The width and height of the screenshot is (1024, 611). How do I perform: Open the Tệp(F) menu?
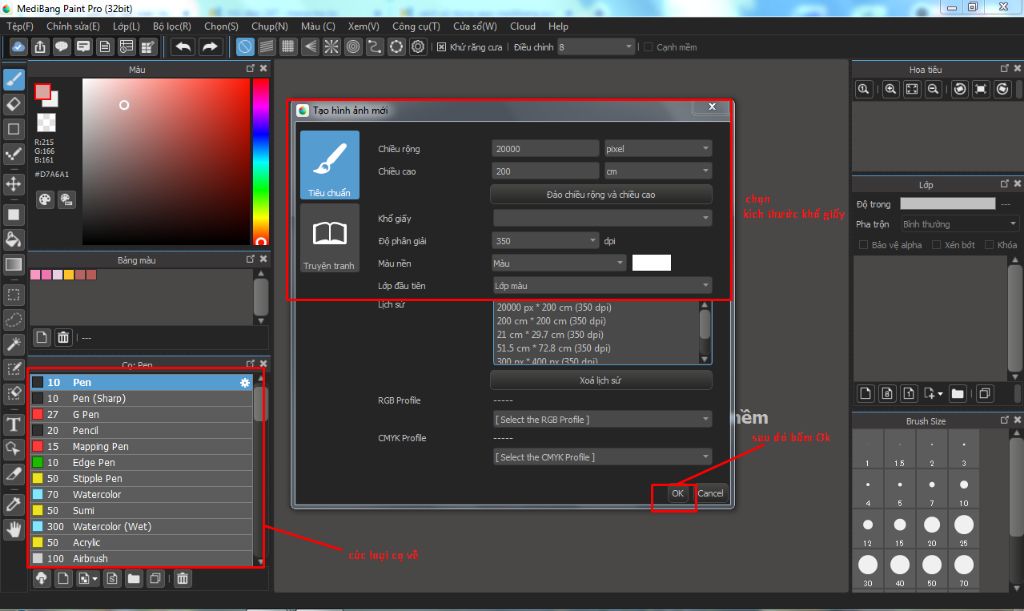pyautogui.click(x=20, y=26)
